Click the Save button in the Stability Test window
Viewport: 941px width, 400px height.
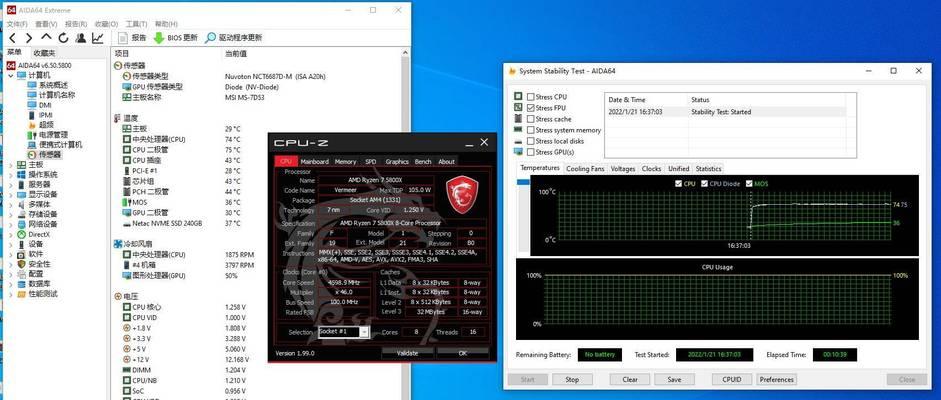[x=674, y=380]
